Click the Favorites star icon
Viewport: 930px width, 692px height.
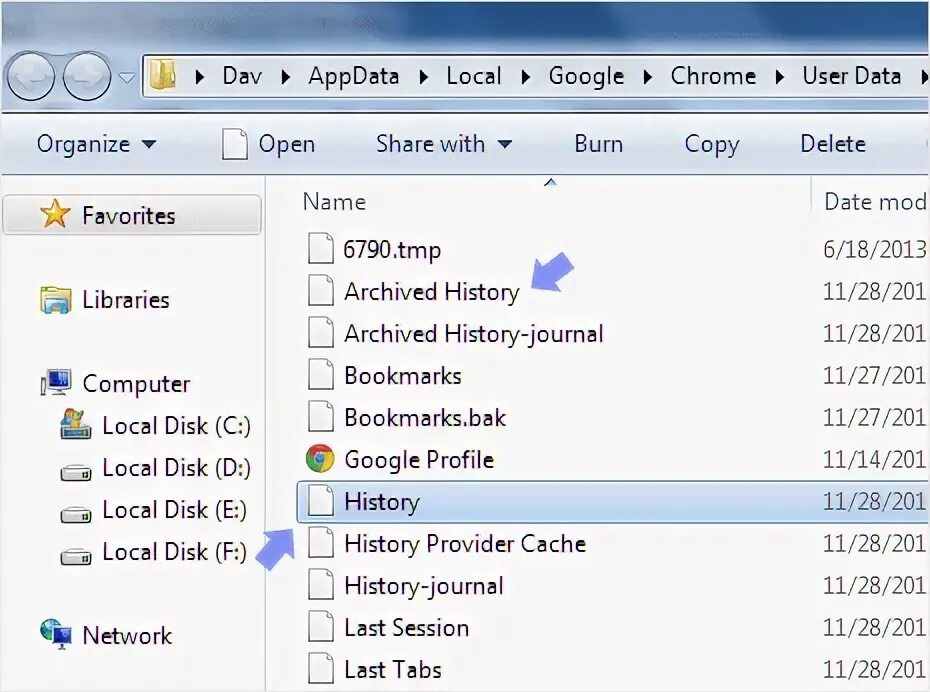coord(55,214)
